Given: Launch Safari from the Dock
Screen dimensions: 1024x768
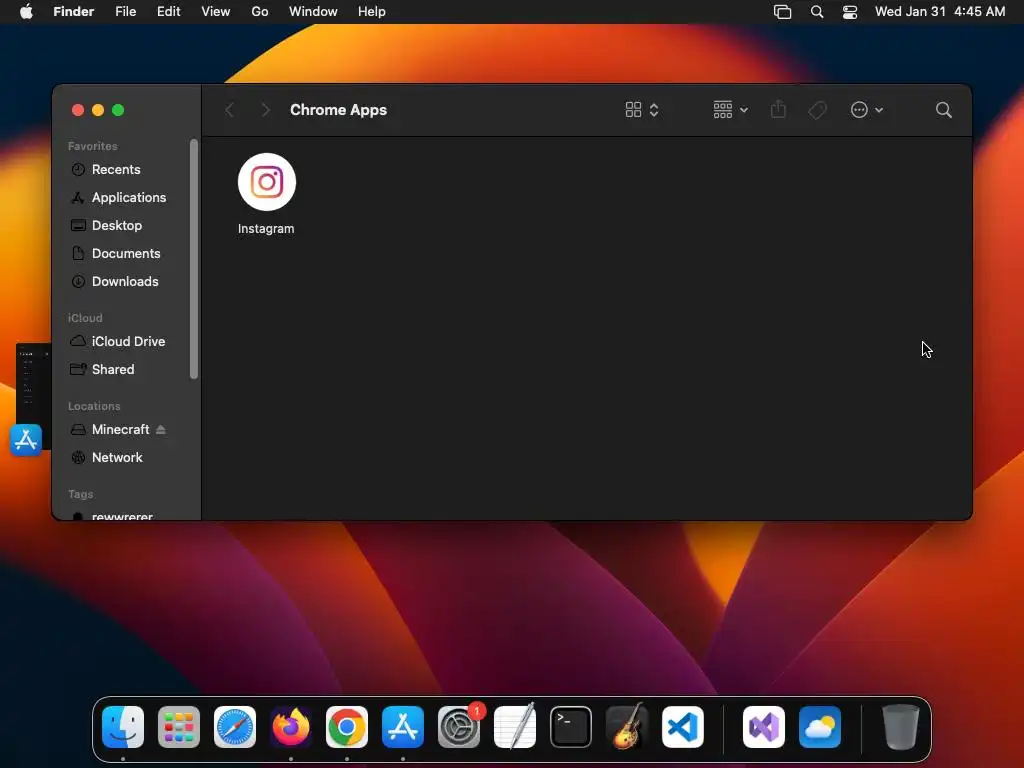Looking at the screenshot, I should click(235, 727).
